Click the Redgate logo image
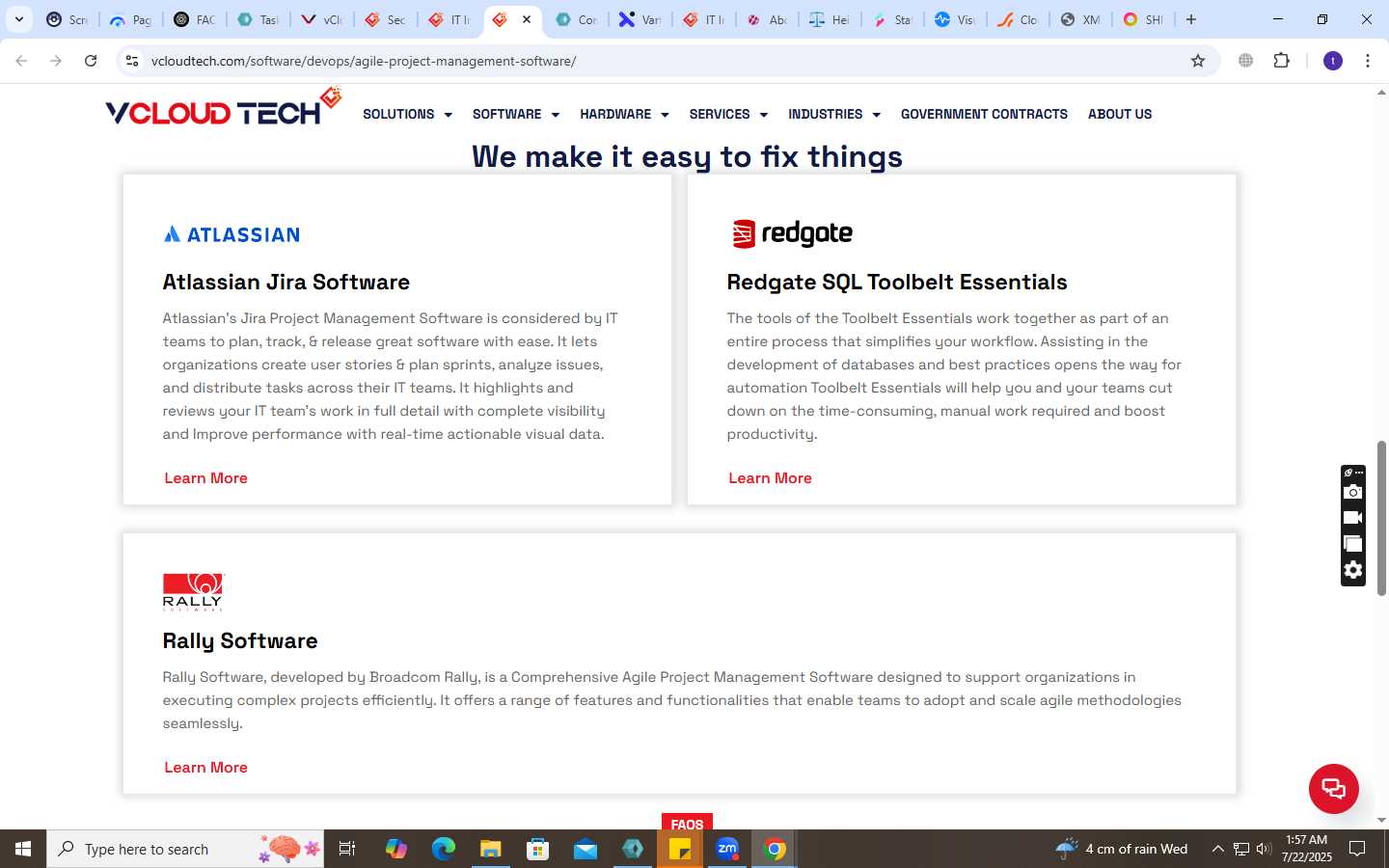 792,233
